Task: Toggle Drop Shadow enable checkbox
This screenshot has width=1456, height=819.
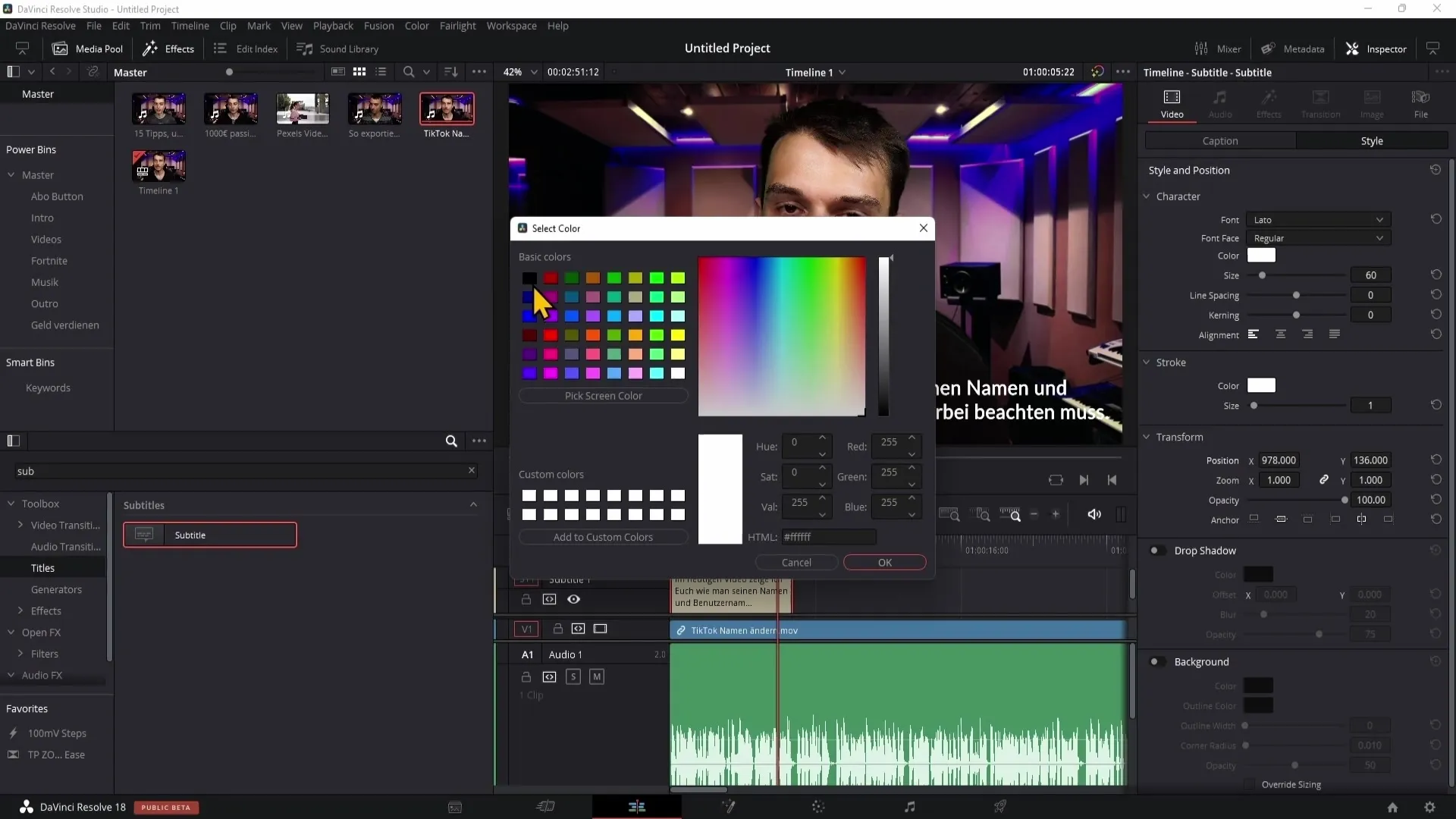Action: [1156, 550]
